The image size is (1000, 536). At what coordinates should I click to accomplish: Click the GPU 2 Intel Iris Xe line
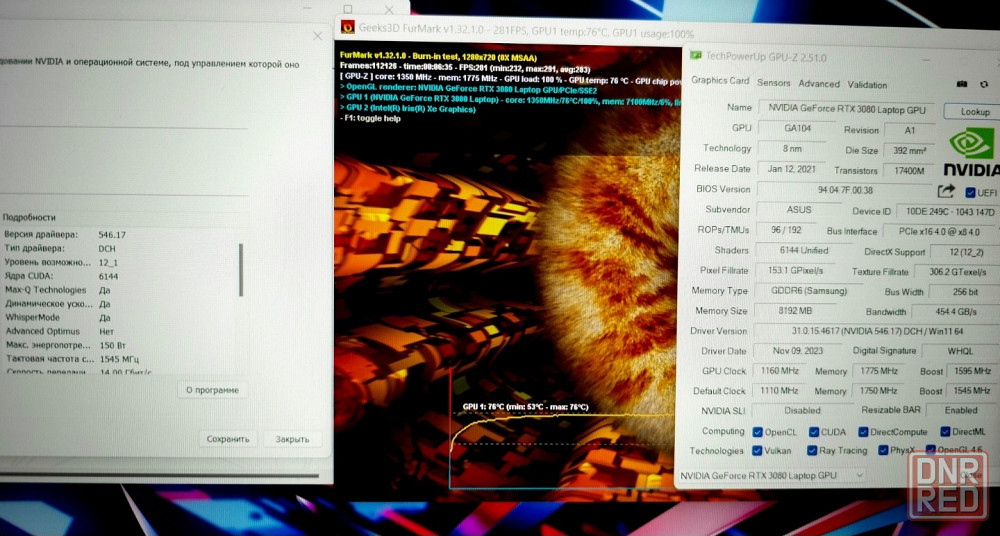pos(408,109)
